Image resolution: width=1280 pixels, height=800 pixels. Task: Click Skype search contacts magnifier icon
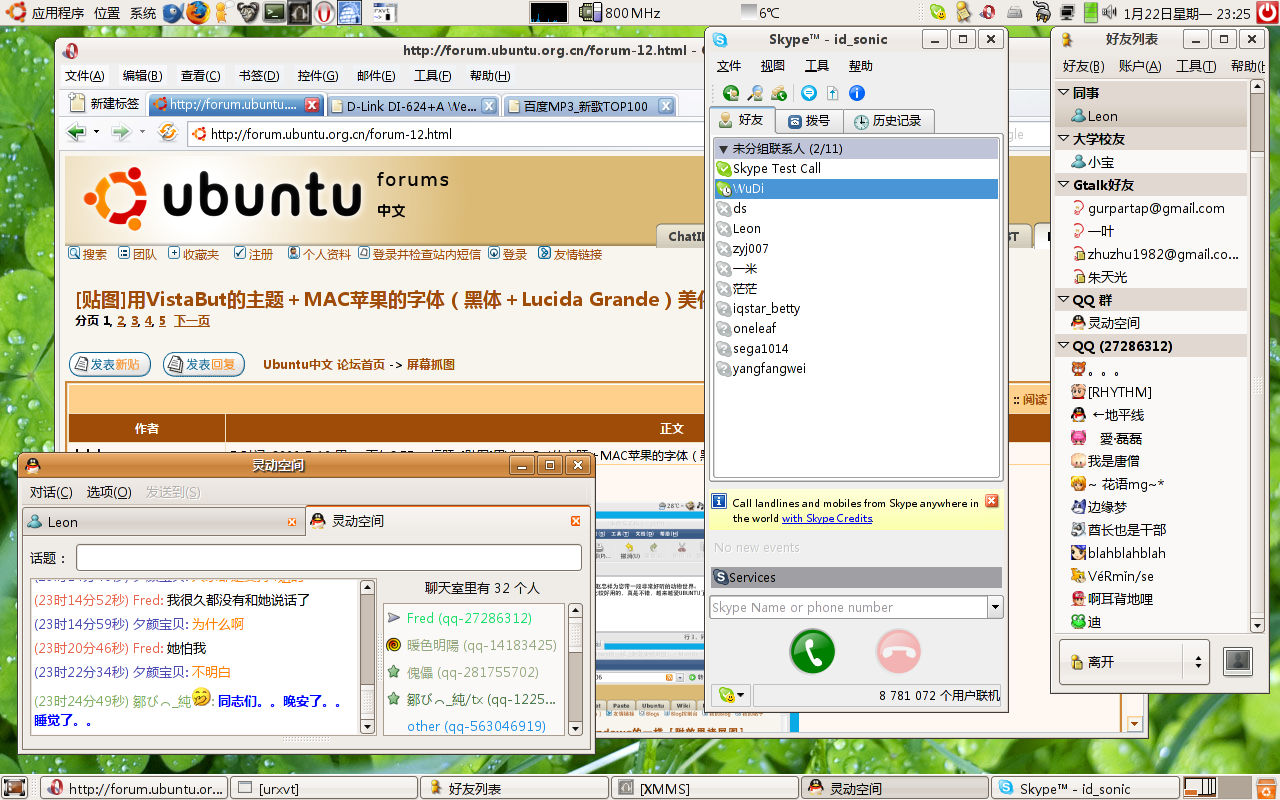click(756, 93)
